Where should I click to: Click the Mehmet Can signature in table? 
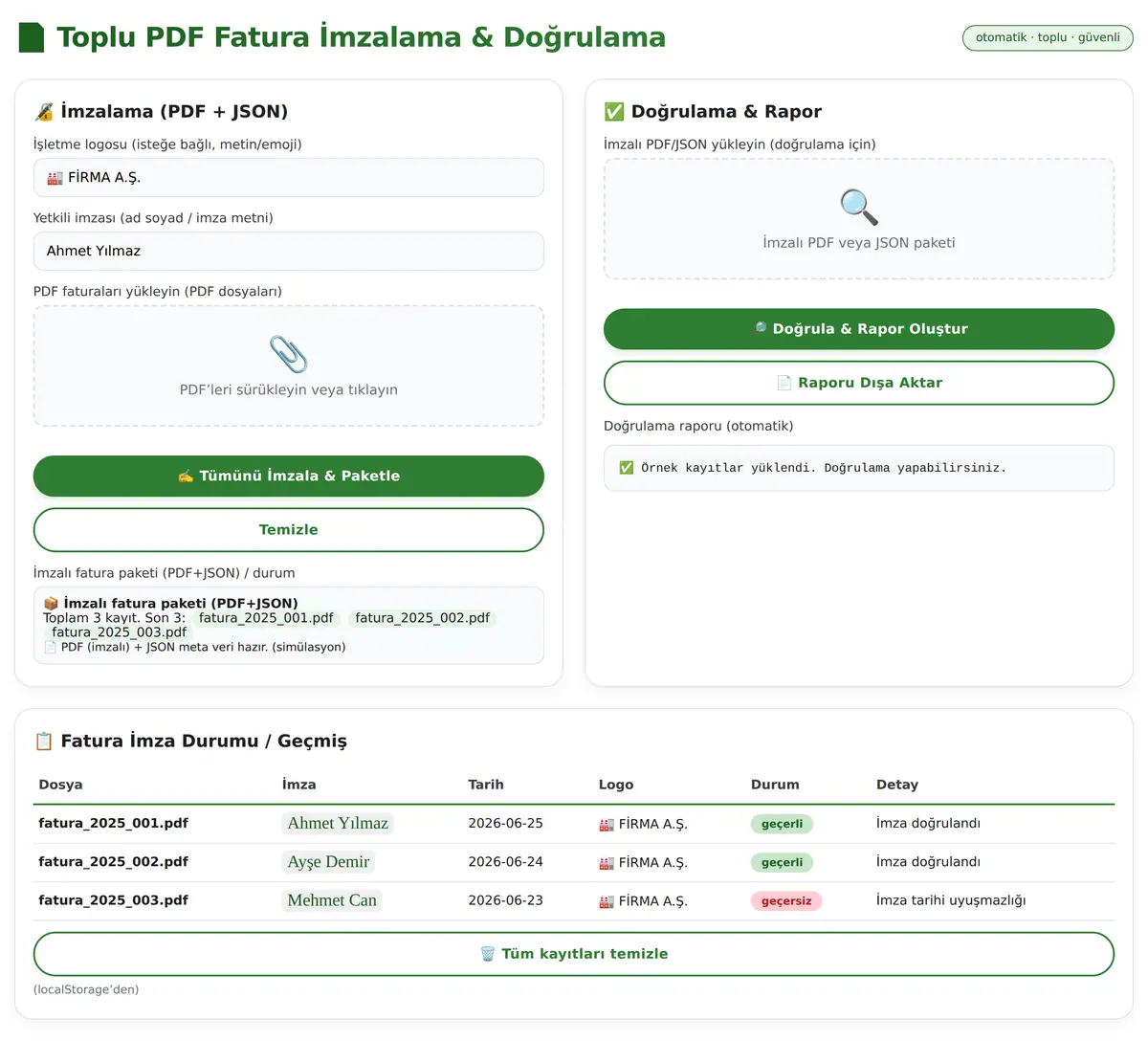pyautogui.click(x=332, y=900)
